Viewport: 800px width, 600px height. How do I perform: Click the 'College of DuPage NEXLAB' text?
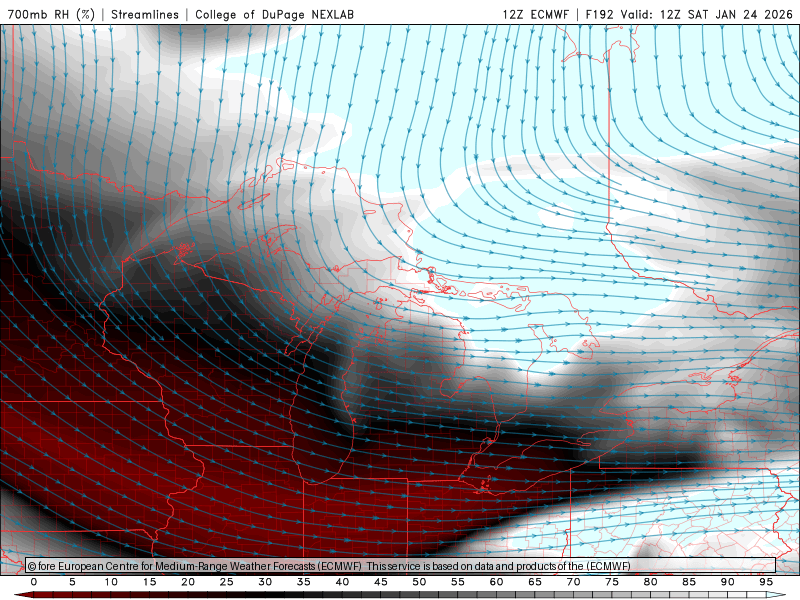[x=274, y=14]
